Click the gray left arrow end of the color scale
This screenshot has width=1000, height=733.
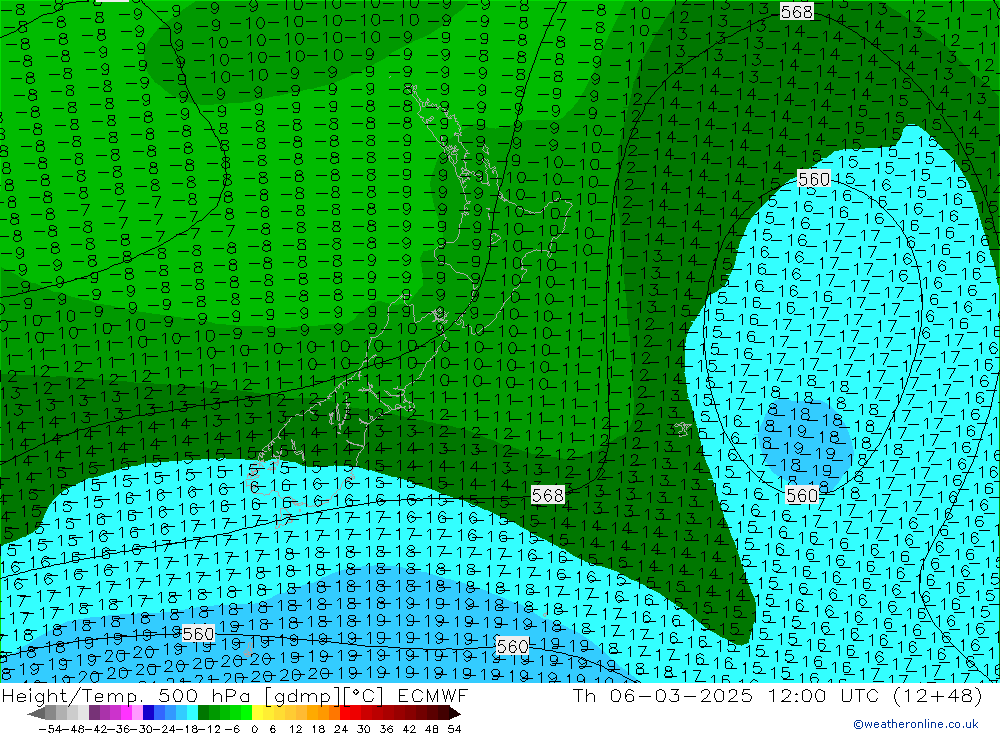click(x=37, y=713)
